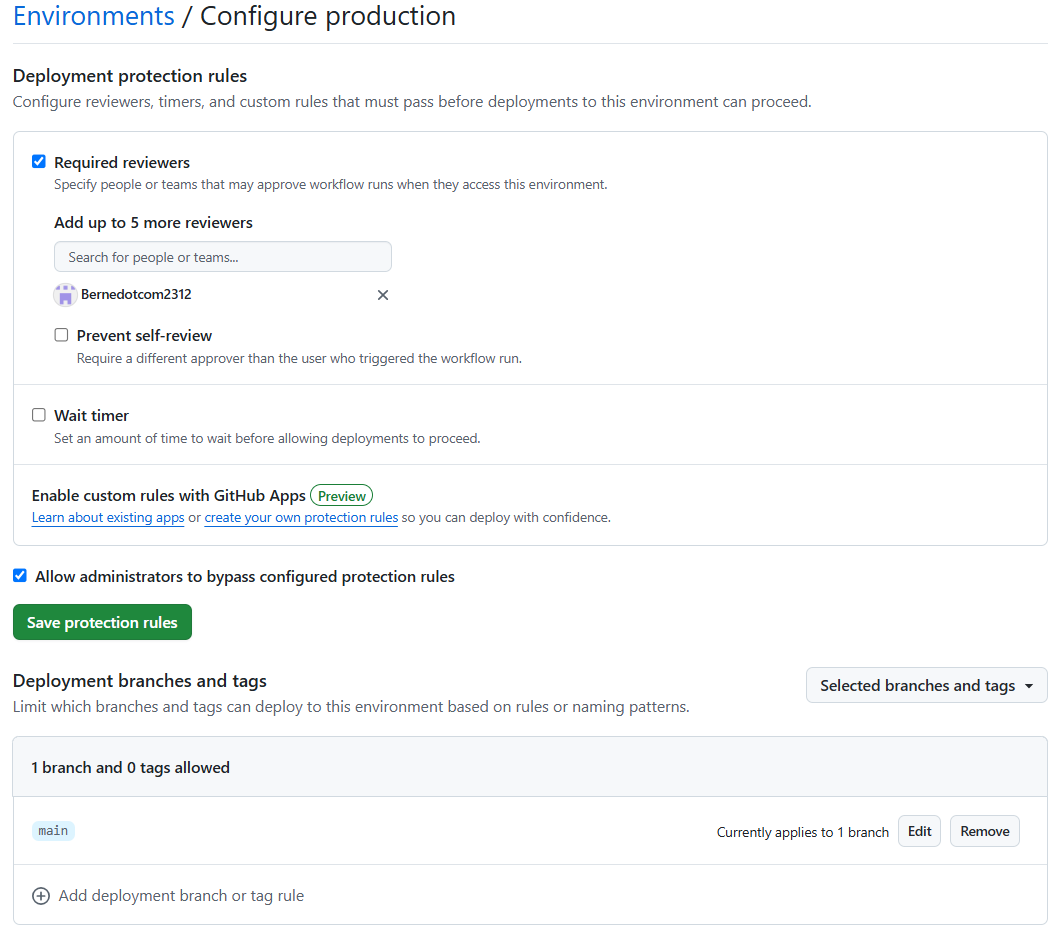Click 'Add up to 5 more reviewers' text

tap(154, 222)
